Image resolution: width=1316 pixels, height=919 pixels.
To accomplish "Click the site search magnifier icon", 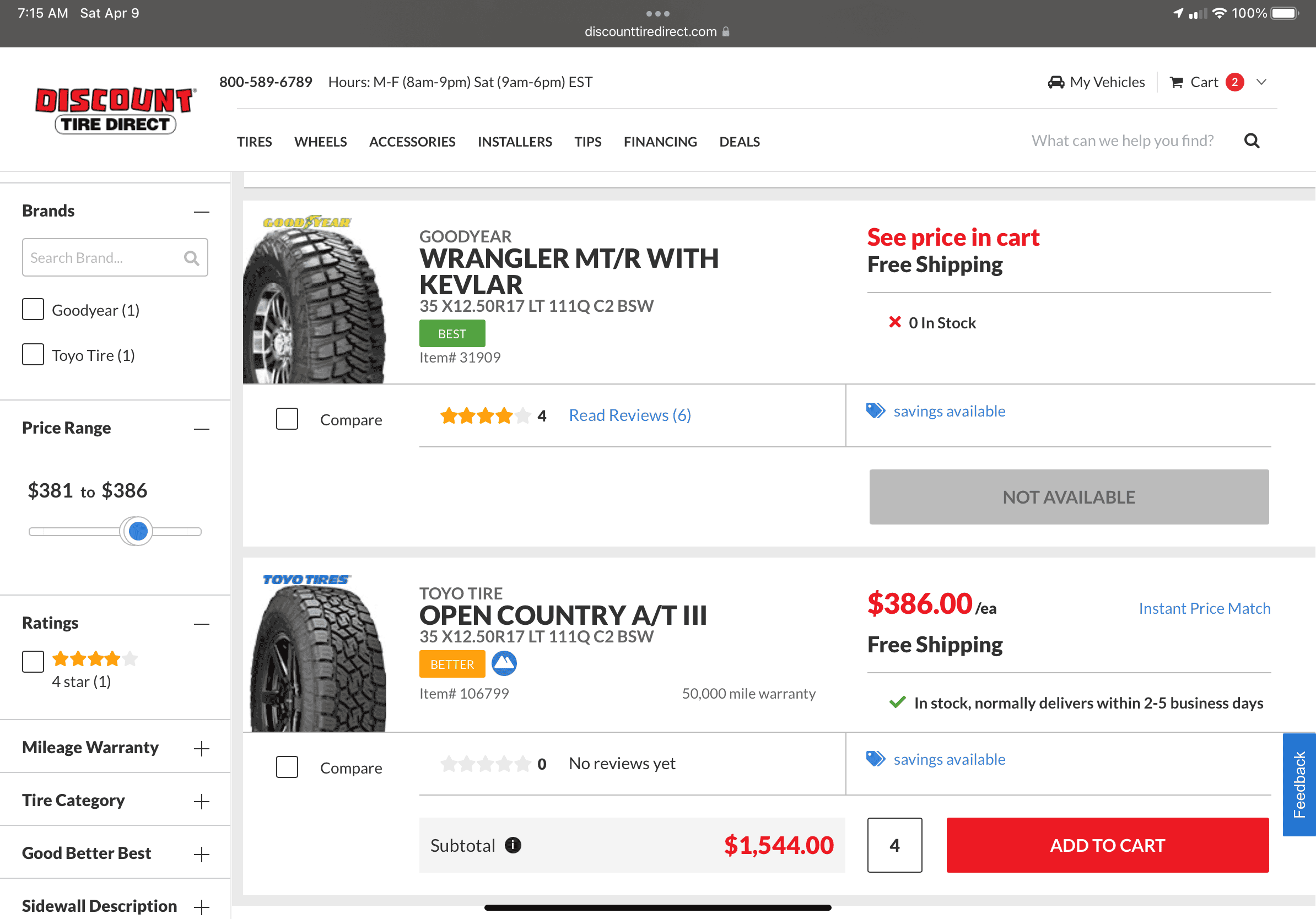I will point(1252,141).
